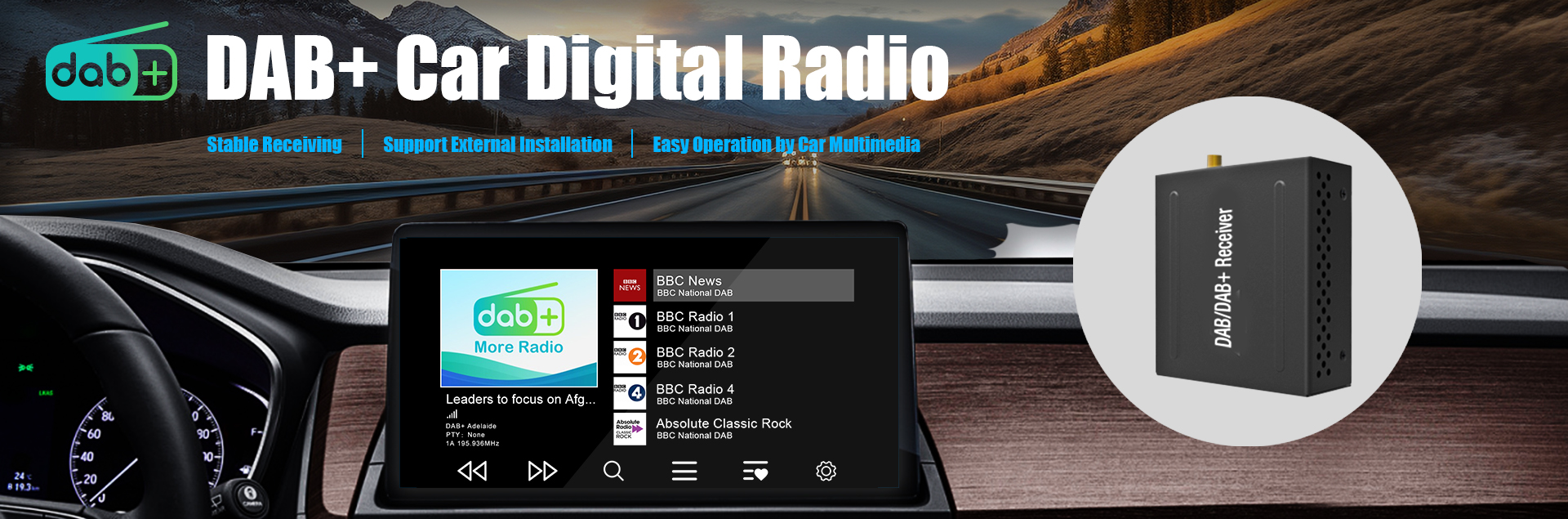This screenshot has width=1568, height=519.
Task: Click the BBC News station logo
Action: [630, 285]
